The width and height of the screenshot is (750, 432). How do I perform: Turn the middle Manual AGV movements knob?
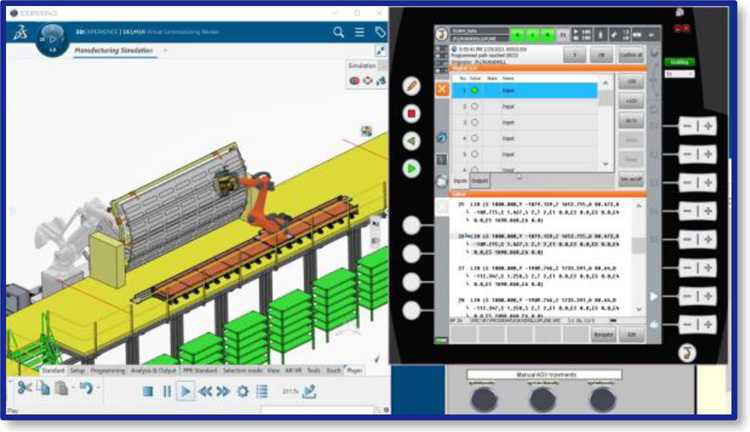(542, 399)
